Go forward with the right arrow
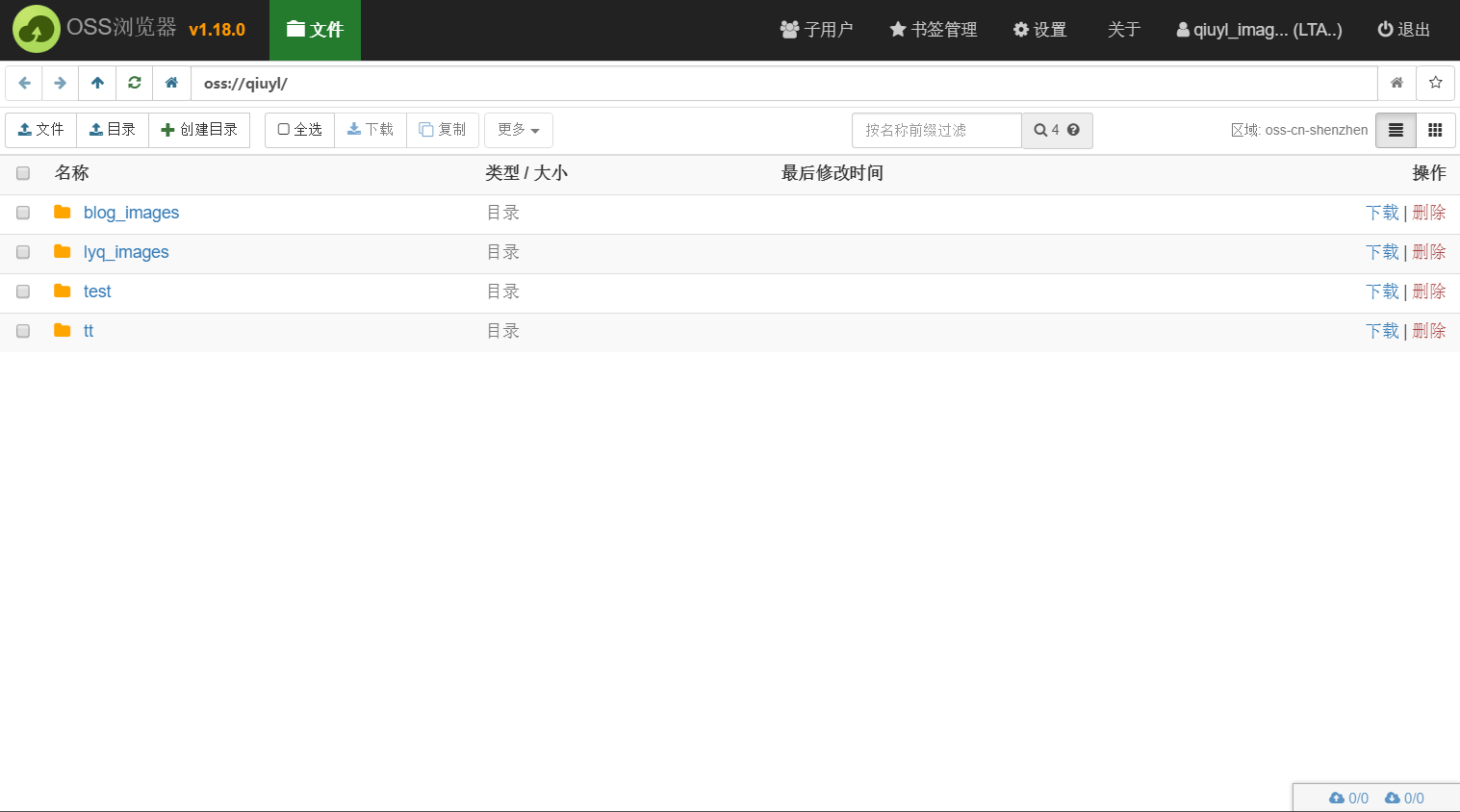The image size is (1460, 812). pyautogui.click(x=61, y=83)
